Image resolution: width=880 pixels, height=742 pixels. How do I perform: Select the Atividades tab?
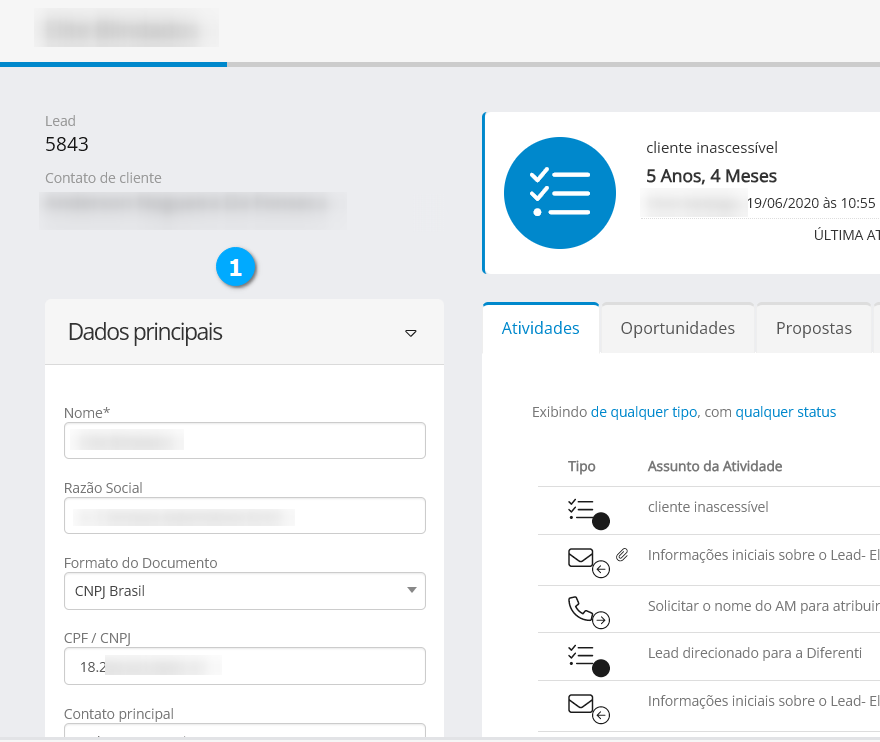[540, 328]
